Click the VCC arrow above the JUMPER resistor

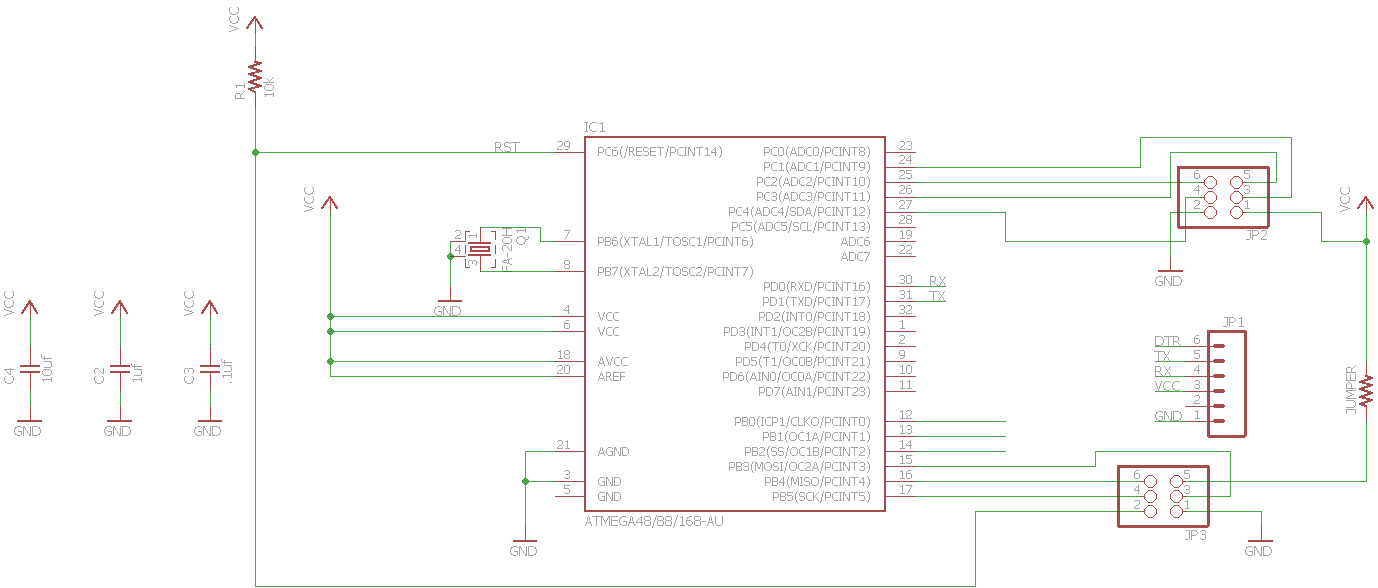tap(1366, 203)
